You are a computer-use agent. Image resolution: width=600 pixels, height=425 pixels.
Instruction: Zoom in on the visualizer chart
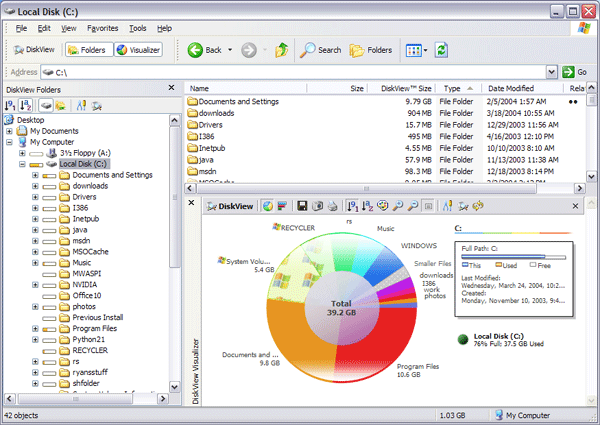[x=398, y=206]
